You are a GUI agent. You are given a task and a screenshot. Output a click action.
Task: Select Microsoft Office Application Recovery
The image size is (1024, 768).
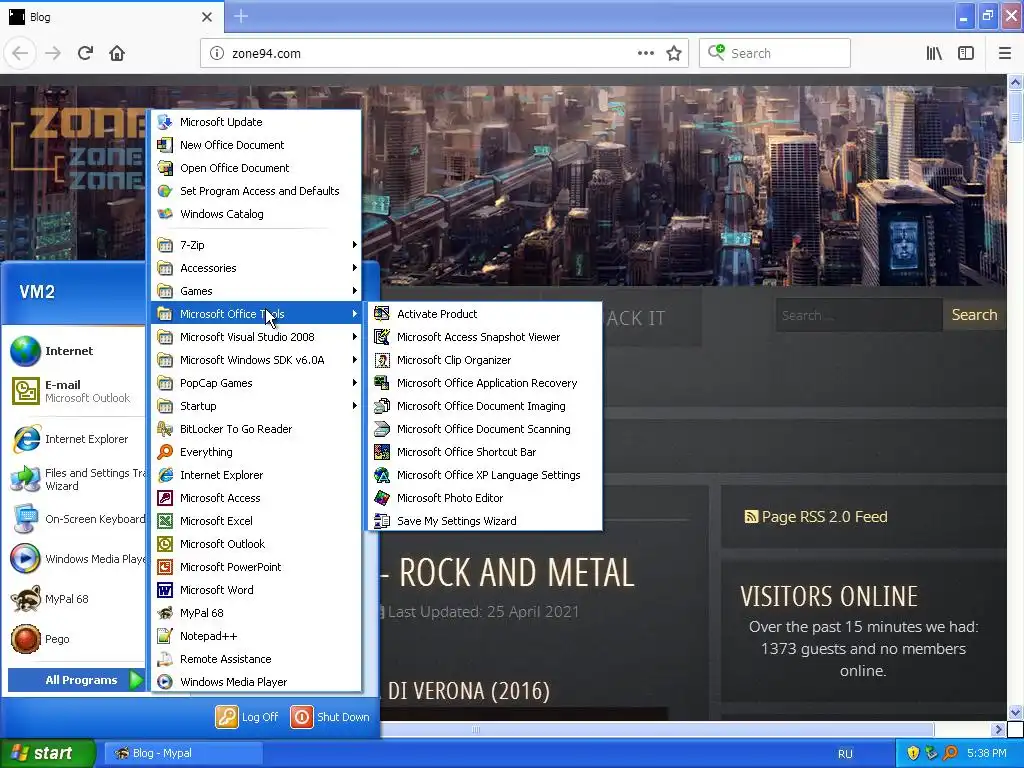point(485,383)
